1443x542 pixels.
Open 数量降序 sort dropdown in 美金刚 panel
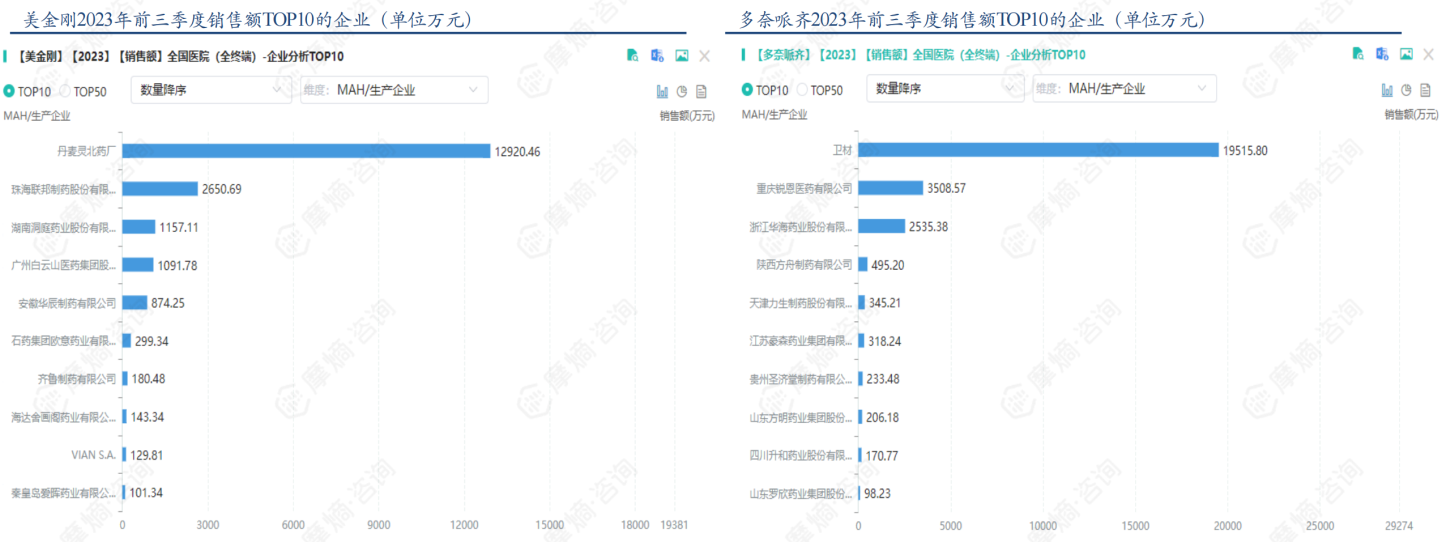pyautogui.click(x=210, y=90)
